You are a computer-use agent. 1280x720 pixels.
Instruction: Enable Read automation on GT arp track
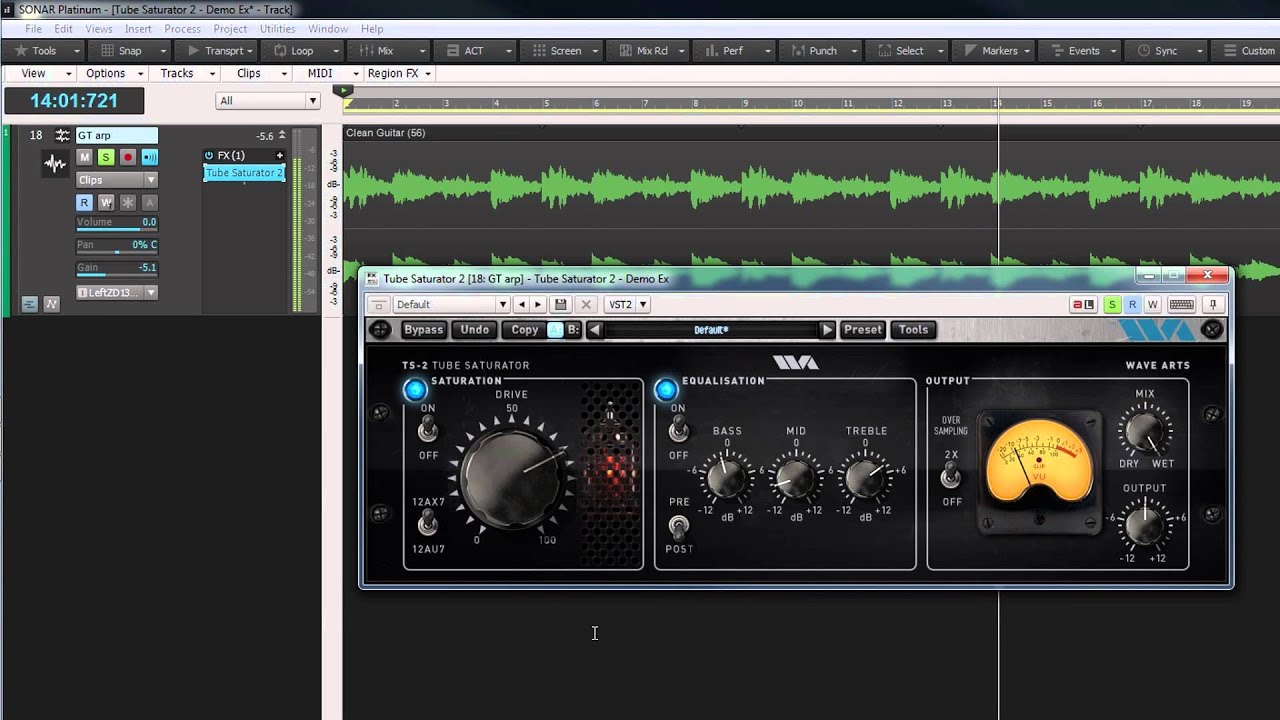point(85,202)
